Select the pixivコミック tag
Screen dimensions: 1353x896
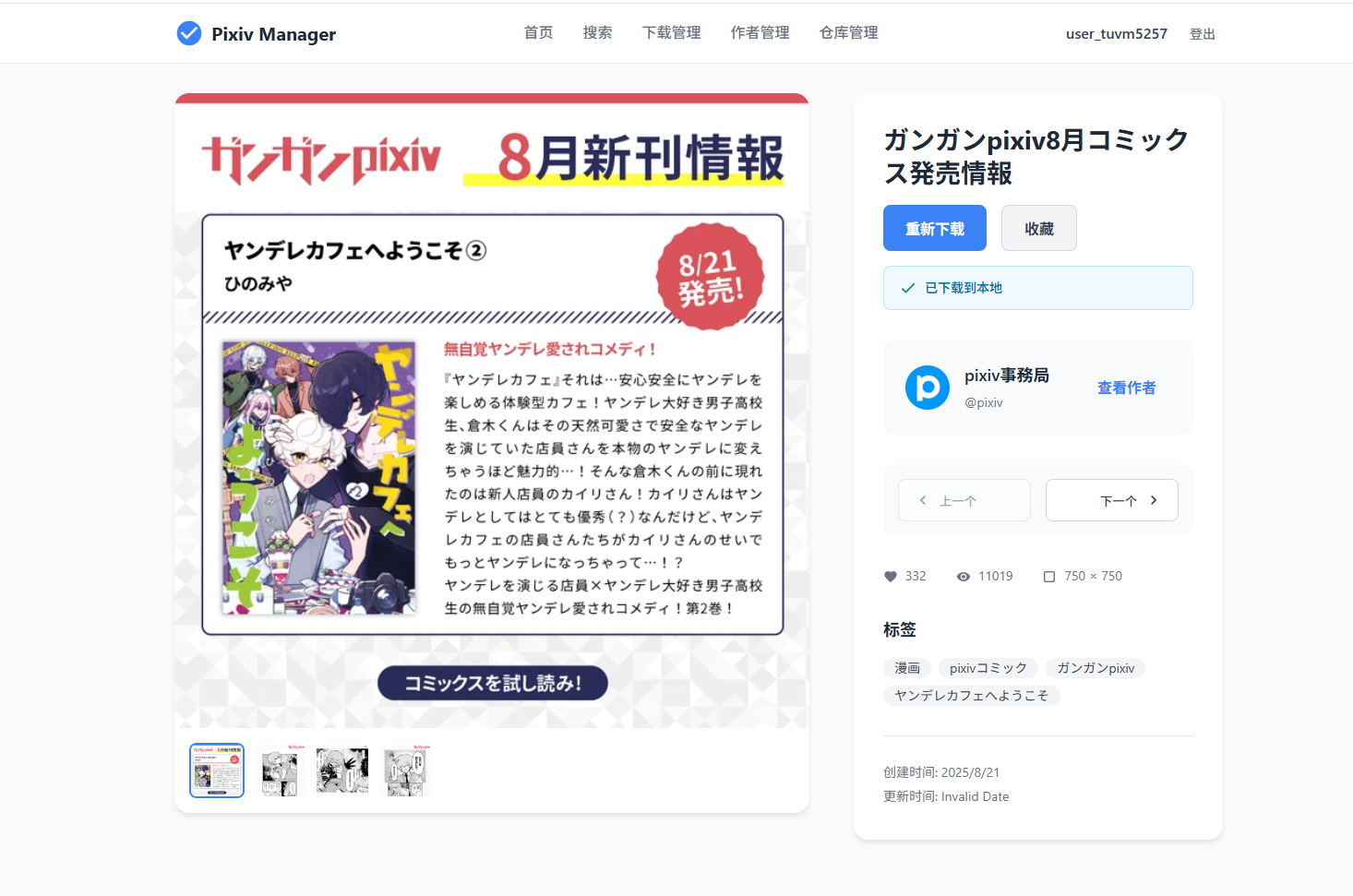tap(988, 668)
